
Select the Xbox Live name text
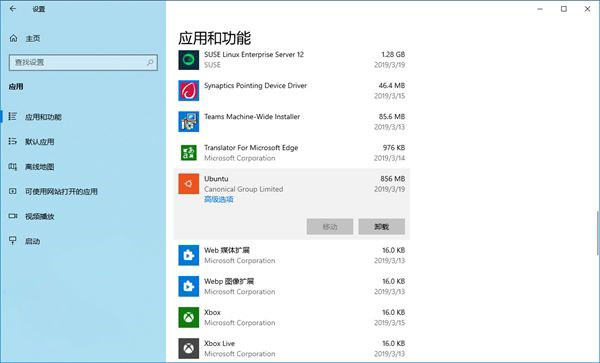point(219,343)
